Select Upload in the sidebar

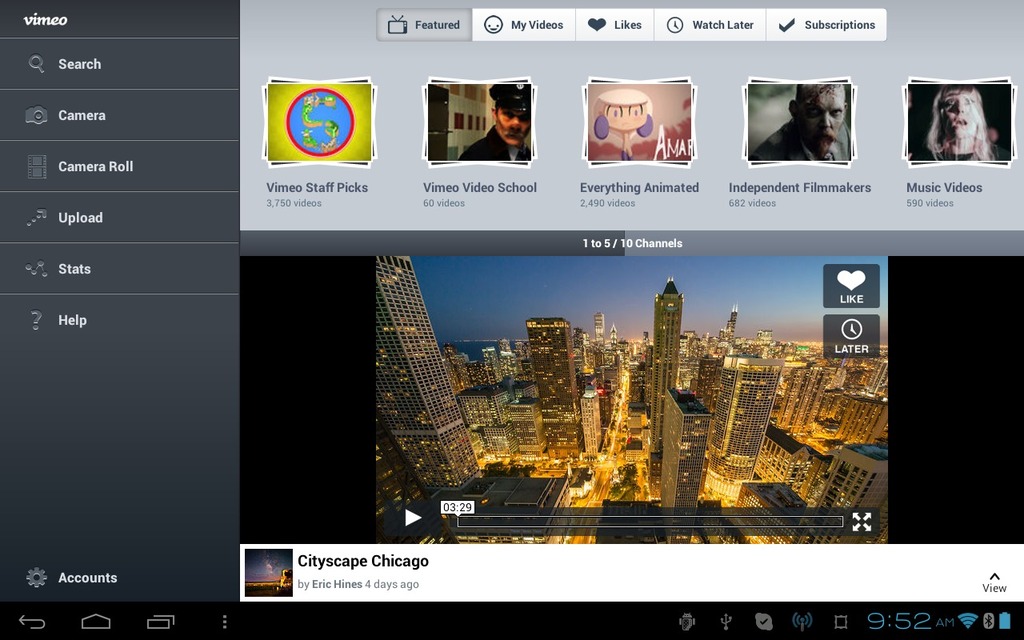120,217
